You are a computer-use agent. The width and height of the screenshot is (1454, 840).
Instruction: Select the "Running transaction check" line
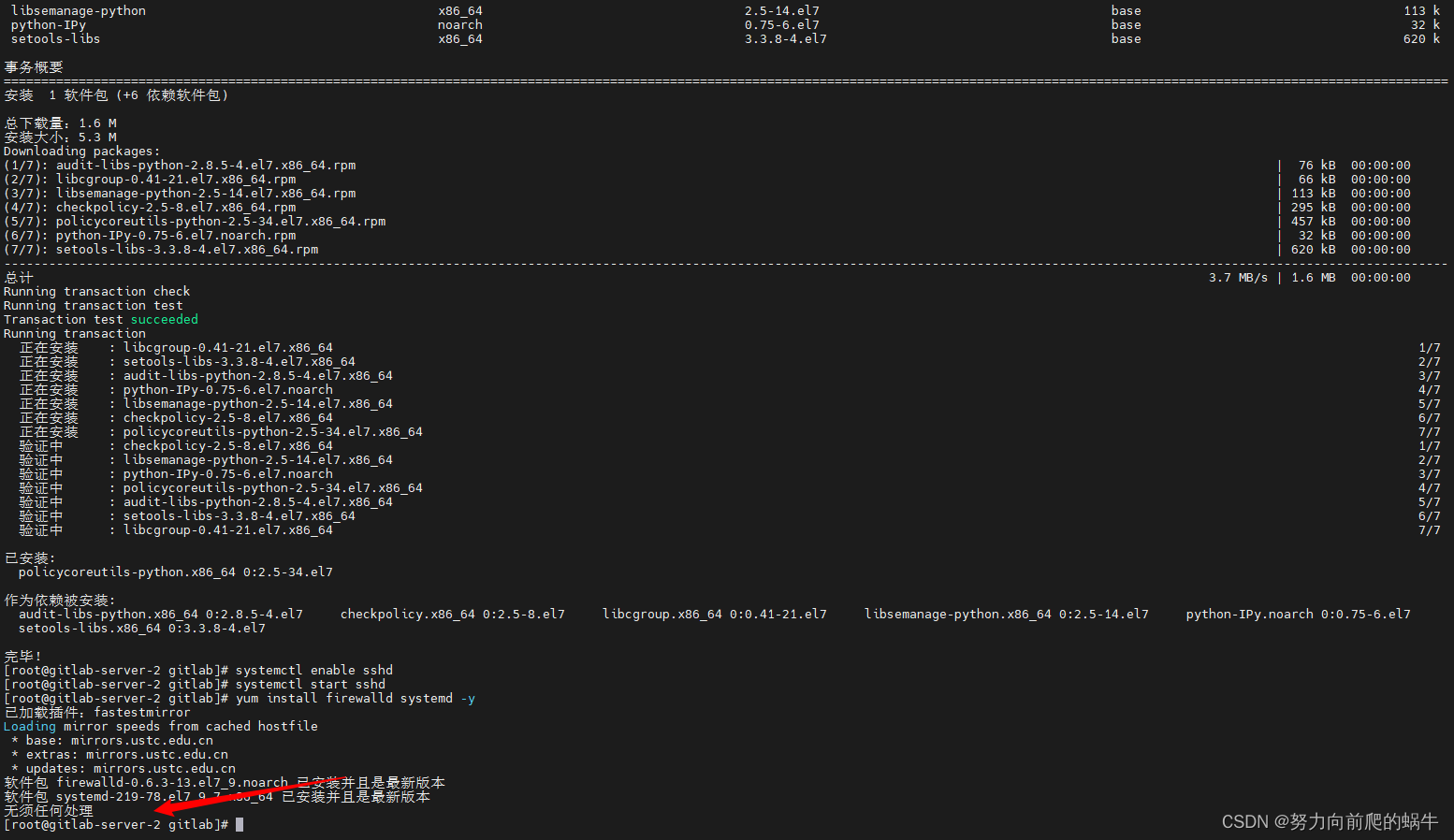tap(97, 292)
